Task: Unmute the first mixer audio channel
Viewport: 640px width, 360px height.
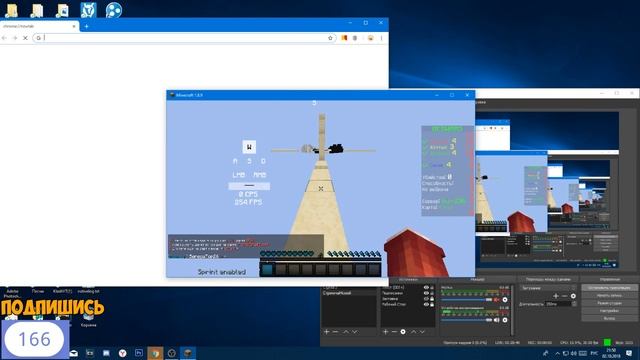Action: [497, 300]
